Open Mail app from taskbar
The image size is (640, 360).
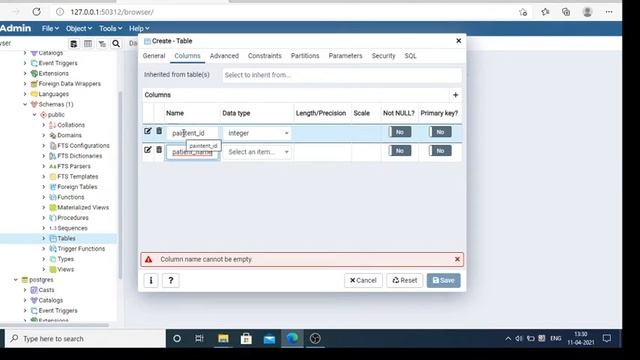tap(269, 338)
